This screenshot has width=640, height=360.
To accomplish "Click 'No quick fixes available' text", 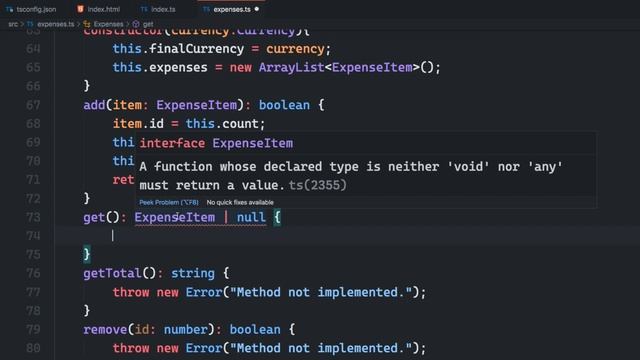I will [240, 202].
